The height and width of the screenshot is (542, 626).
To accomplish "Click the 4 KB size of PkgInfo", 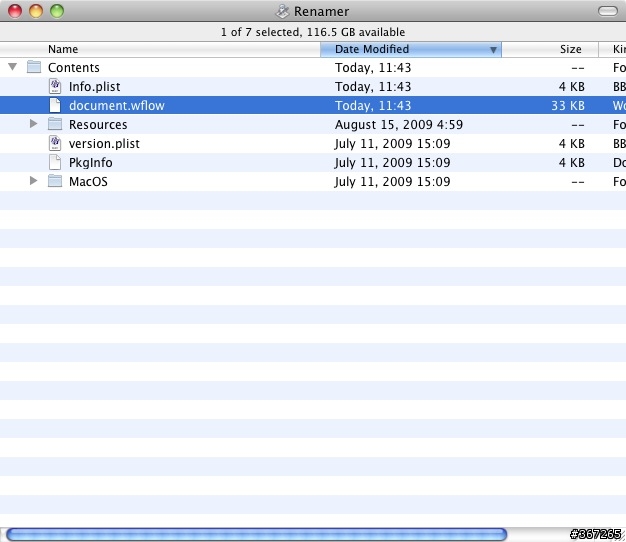I will tap(572, 163).
